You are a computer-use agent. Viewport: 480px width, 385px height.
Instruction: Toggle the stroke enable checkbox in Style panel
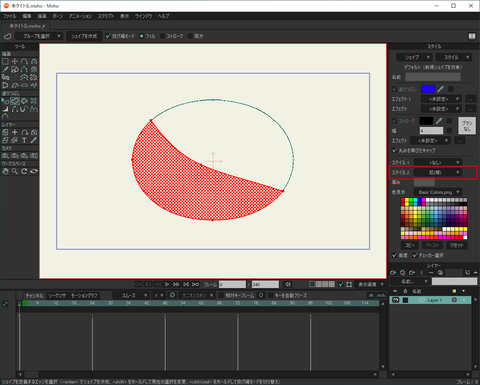395,121
